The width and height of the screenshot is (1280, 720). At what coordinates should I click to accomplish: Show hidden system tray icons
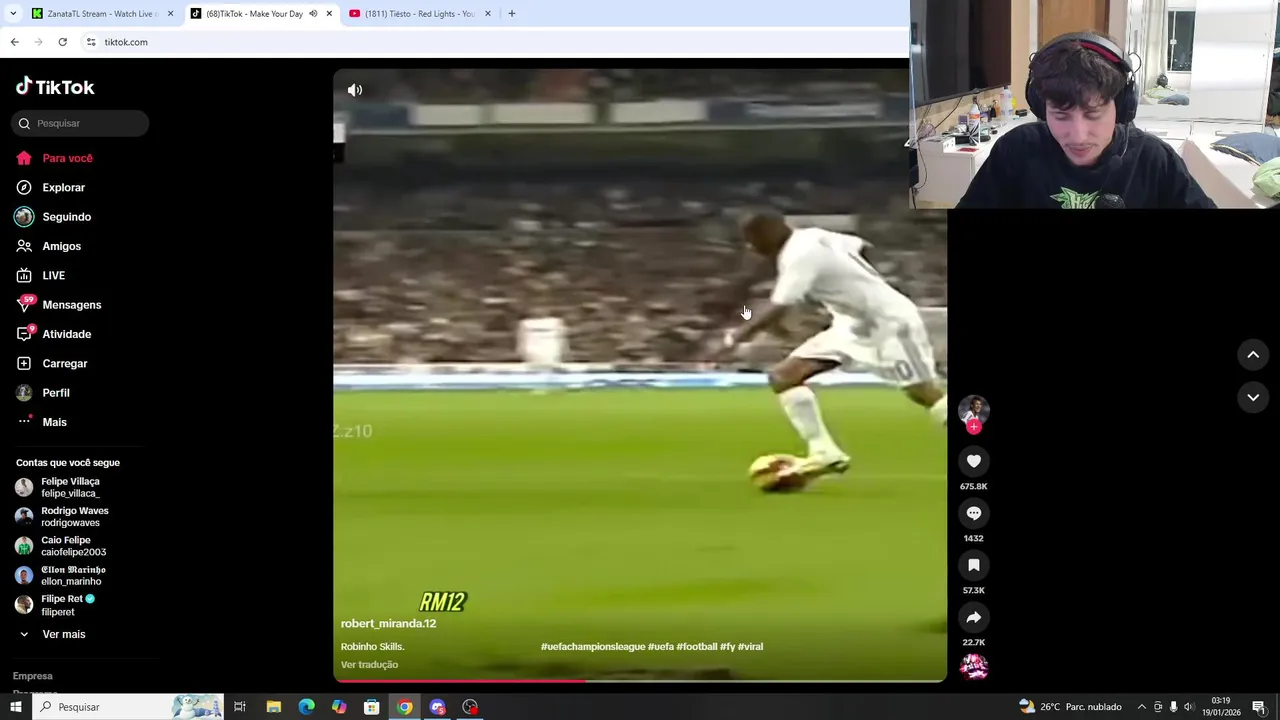(1141, 707)
